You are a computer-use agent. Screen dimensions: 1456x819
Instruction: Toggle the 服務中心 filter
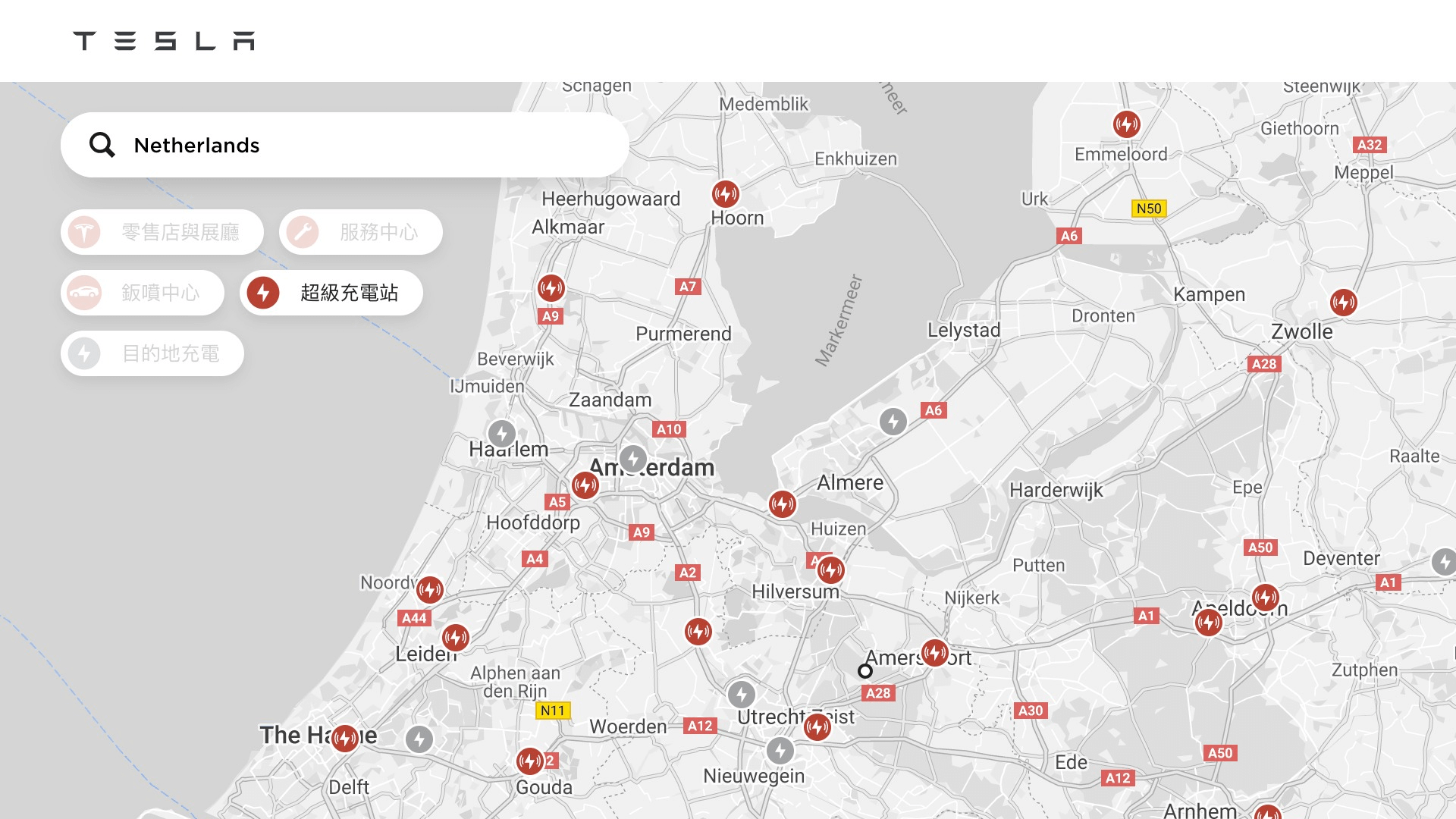pyautogui.click(x=361, y=232)
